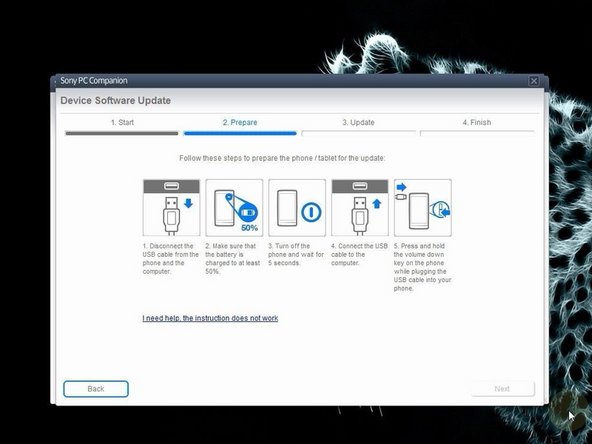Select the '2. Prepare' step tab
The height and width of the screenshot is (444, 592).
[240, 122]
